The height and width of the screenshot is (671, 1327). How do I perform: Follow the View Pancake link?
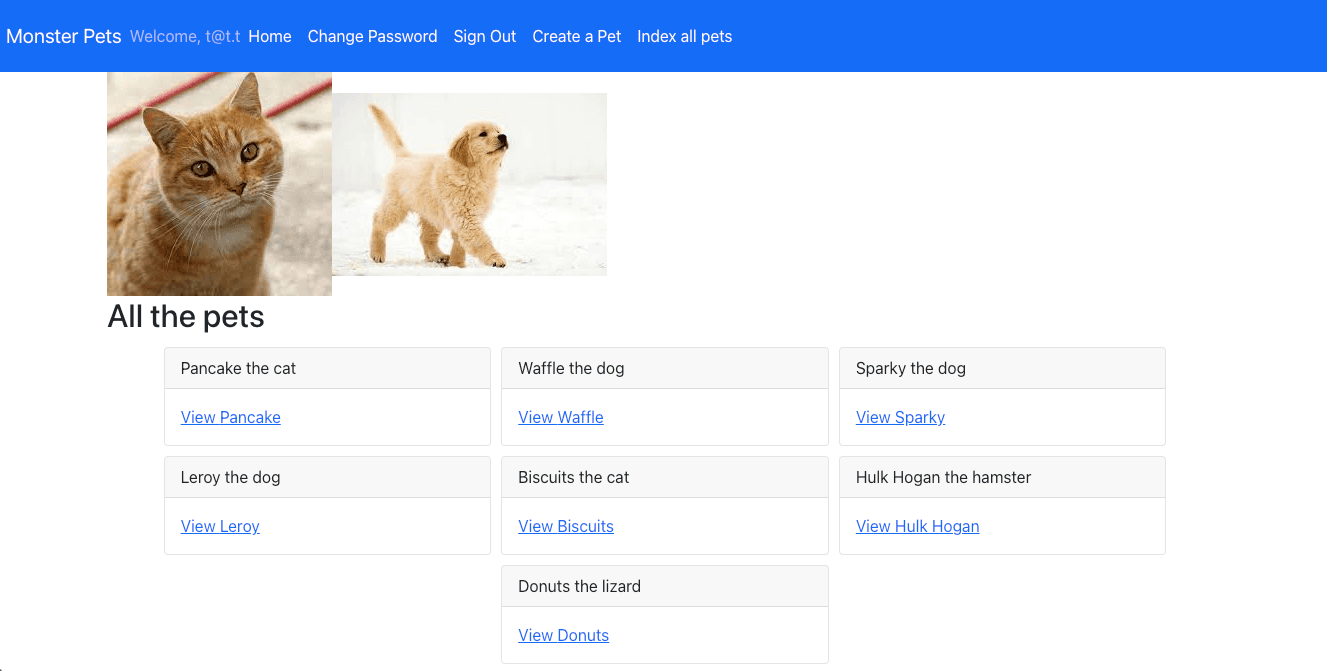(231, 417)
